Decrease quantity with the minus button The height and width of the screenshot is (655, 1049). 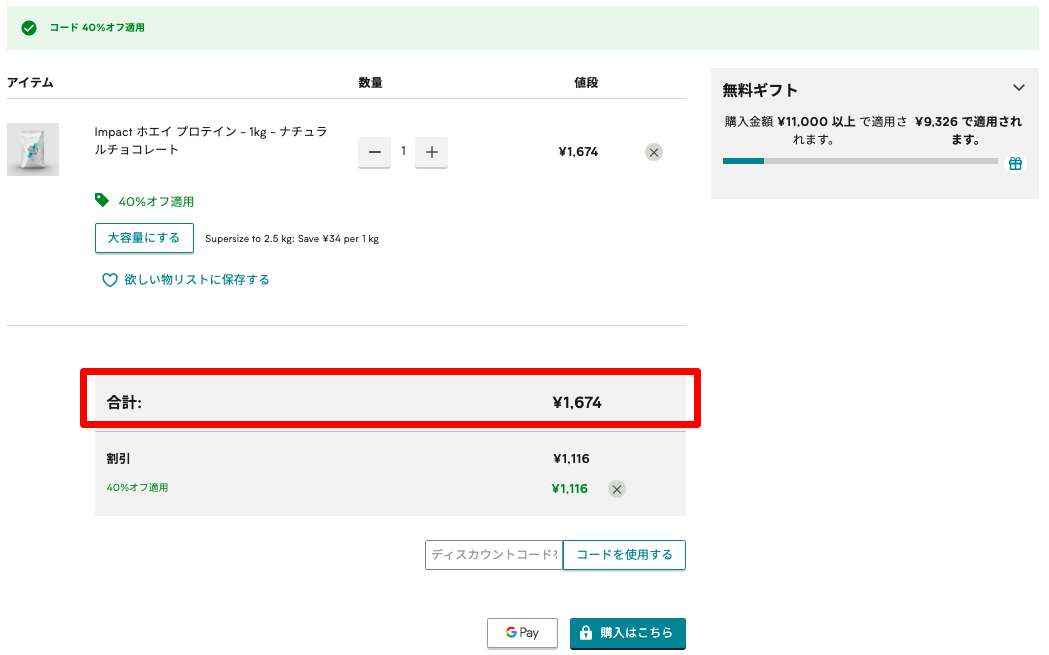[375, 152]
